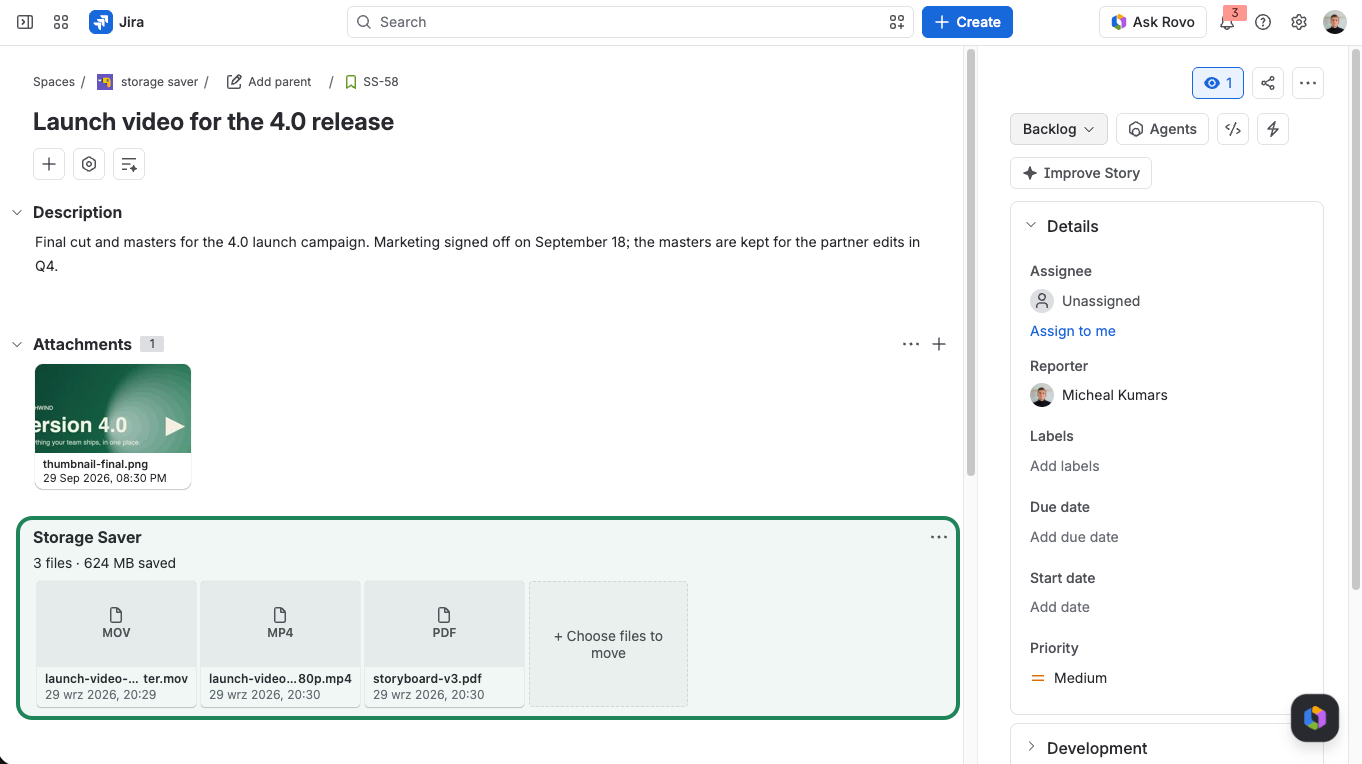Image resolution: width=1362 pixels, height=764 pixels.
Task: Click Improve Story button
Action: [x=1081, y=173]
